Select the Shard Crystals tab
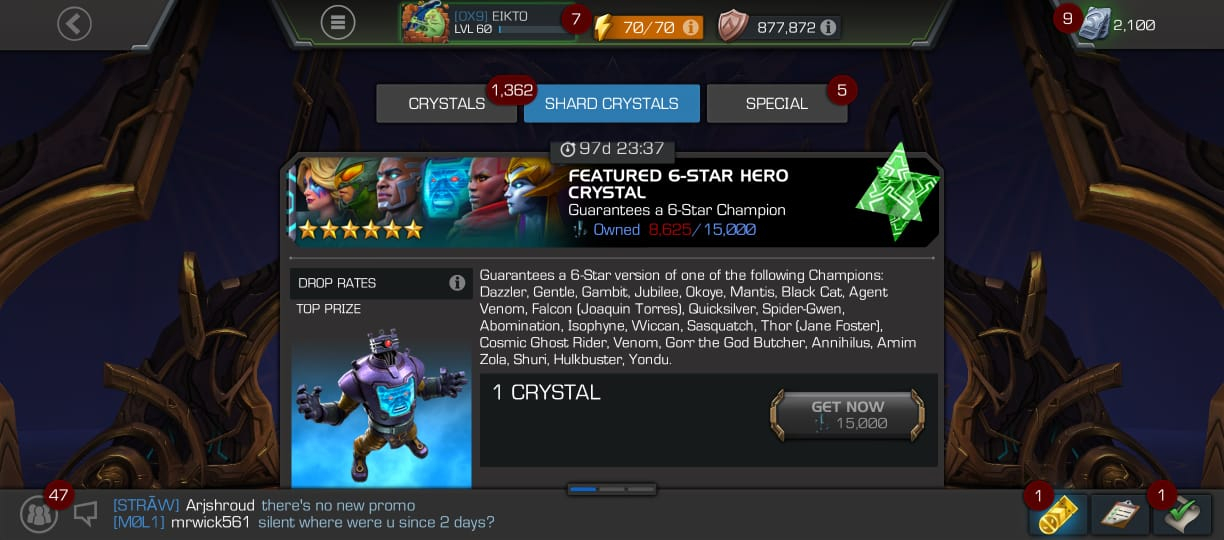 point(611,104)
